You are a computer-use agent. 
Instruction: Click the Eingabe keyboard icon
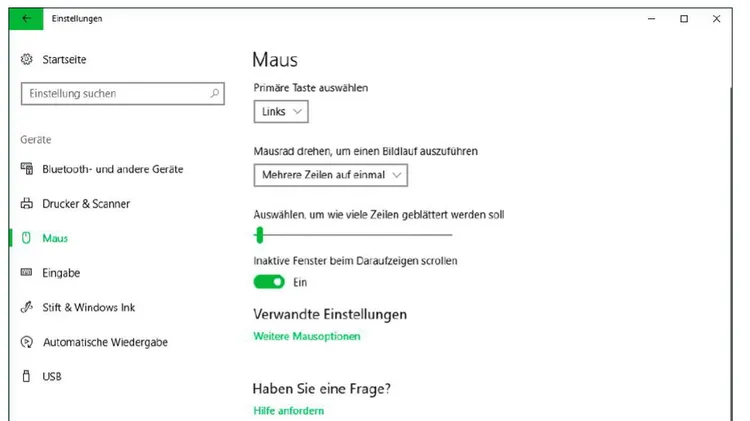click(x=26, y=272)
